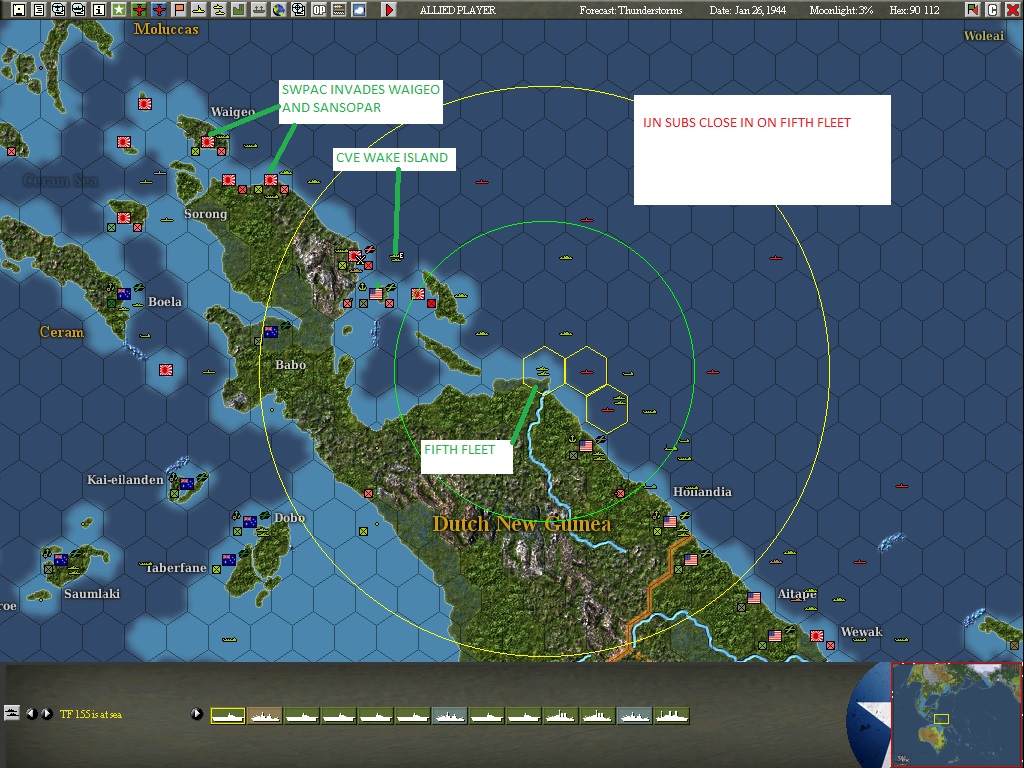
Task: Click the 'OP' toolbar button
Action: [x=318, y=10]
